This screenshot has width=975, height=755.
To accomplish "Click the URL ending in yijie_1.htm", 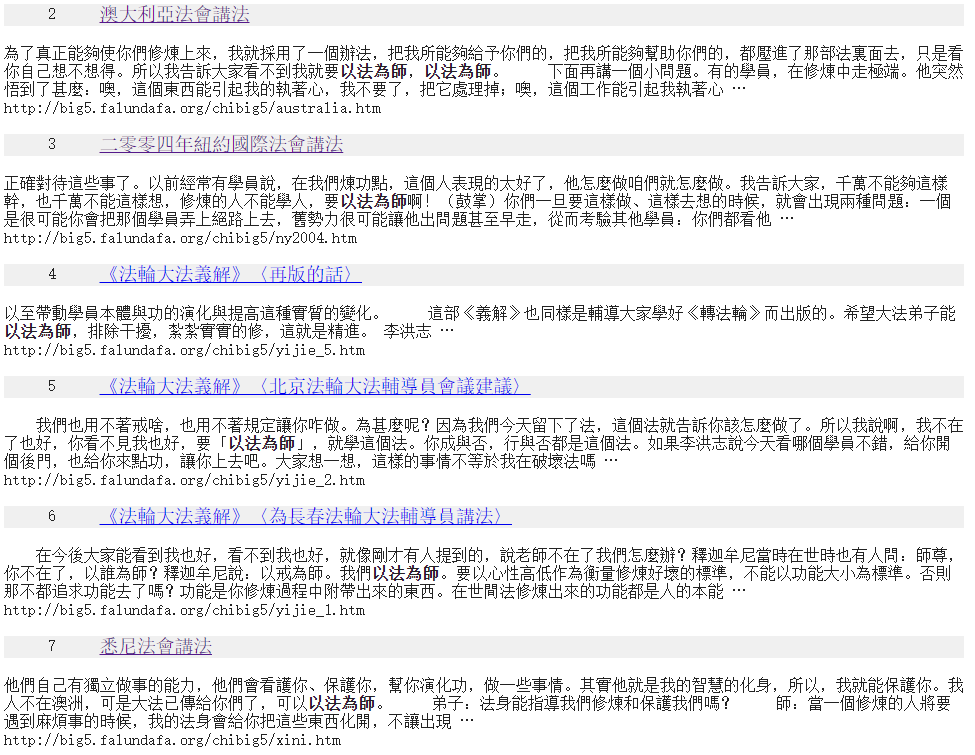I will click(184, 610).
